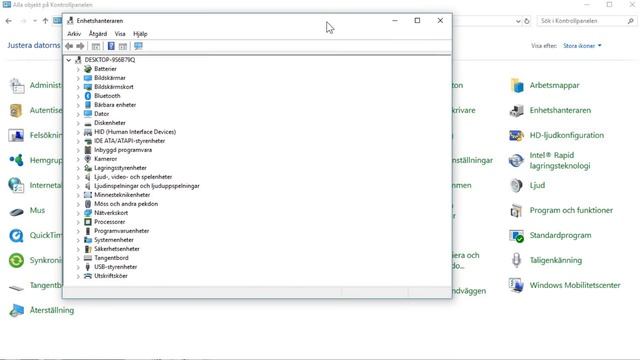Image resolution: width=640 pixels, height=360 pixels.
Task: Expand the Systemenheter node
Action: (78, 240)
